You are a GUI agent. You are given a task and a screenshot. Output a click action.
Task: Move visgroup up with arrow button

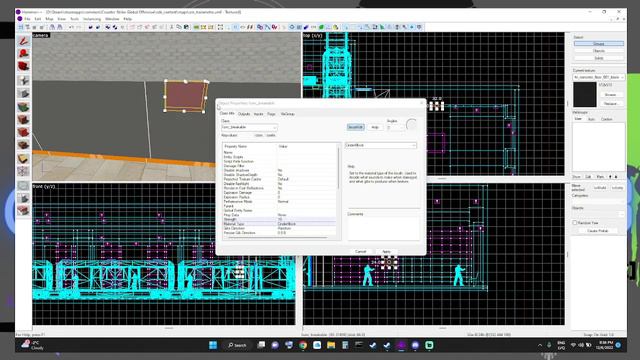[x=611, y=177]
